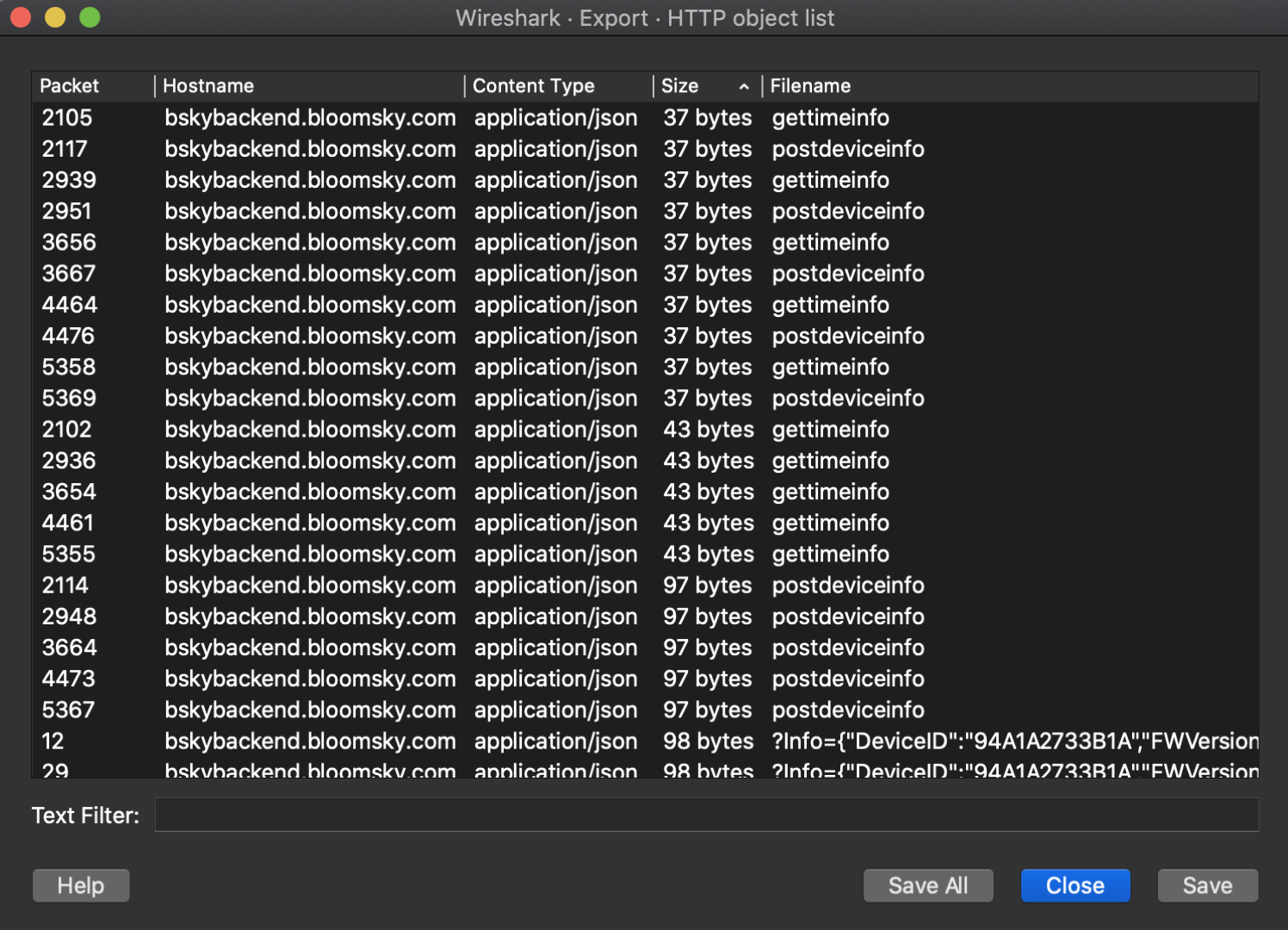The width and height of the screenshot is (1288, 930).
Task: Select packet 5355 row
Action: click(645, 554)
